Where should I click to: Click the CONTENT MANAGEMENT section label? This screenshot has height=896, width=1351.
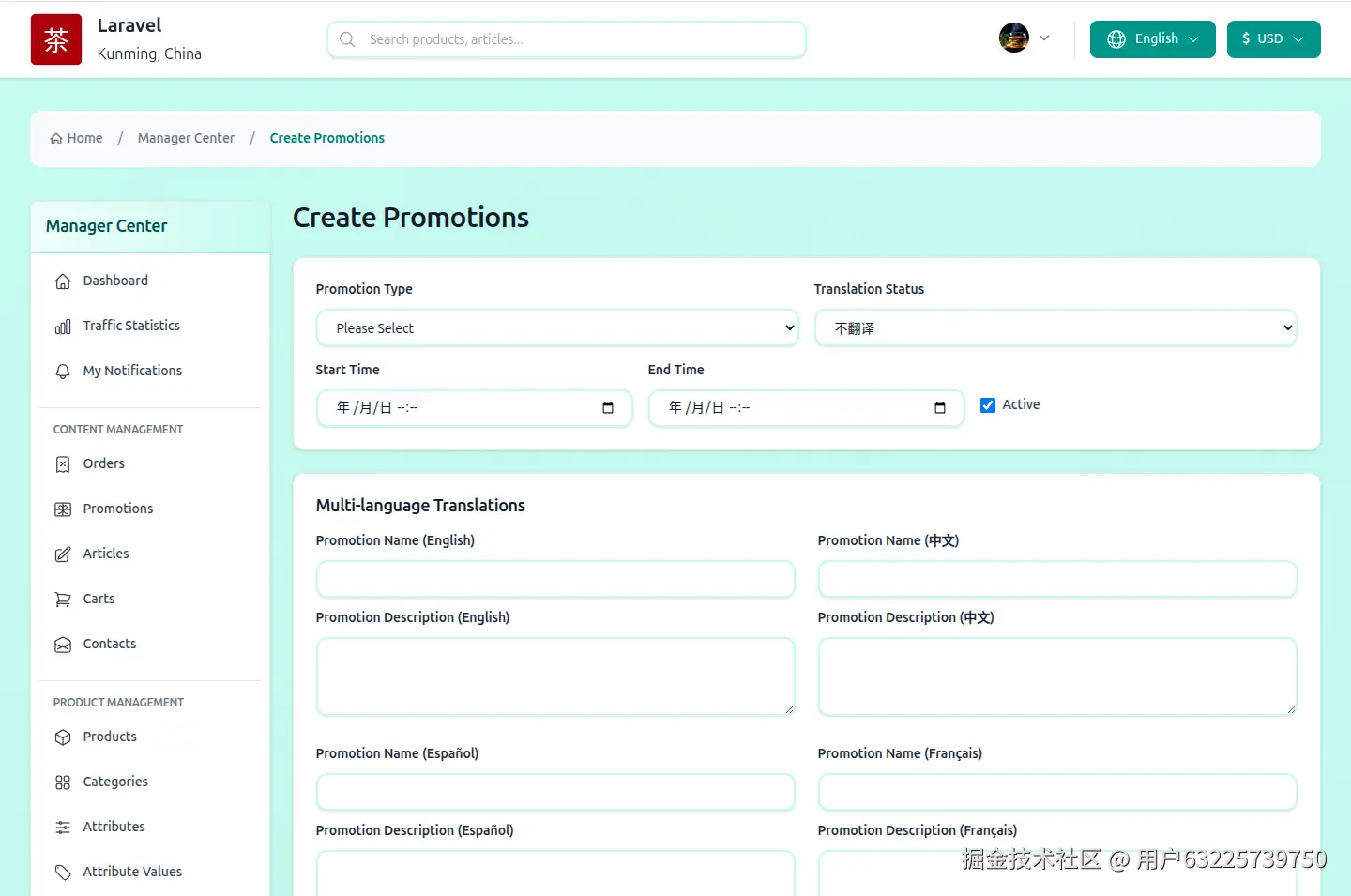point(118,430)
